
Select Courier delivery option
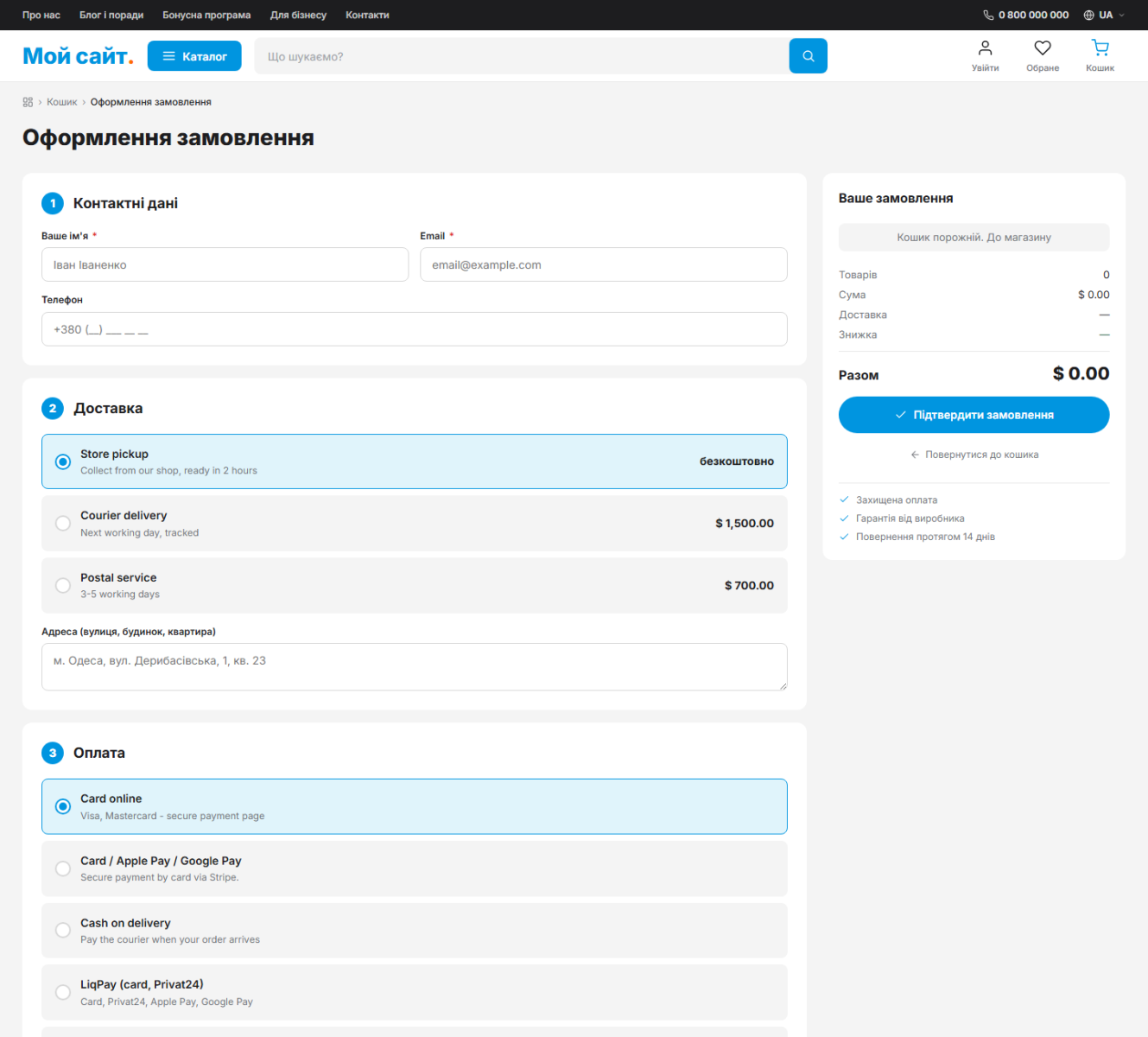pos(415,524)
